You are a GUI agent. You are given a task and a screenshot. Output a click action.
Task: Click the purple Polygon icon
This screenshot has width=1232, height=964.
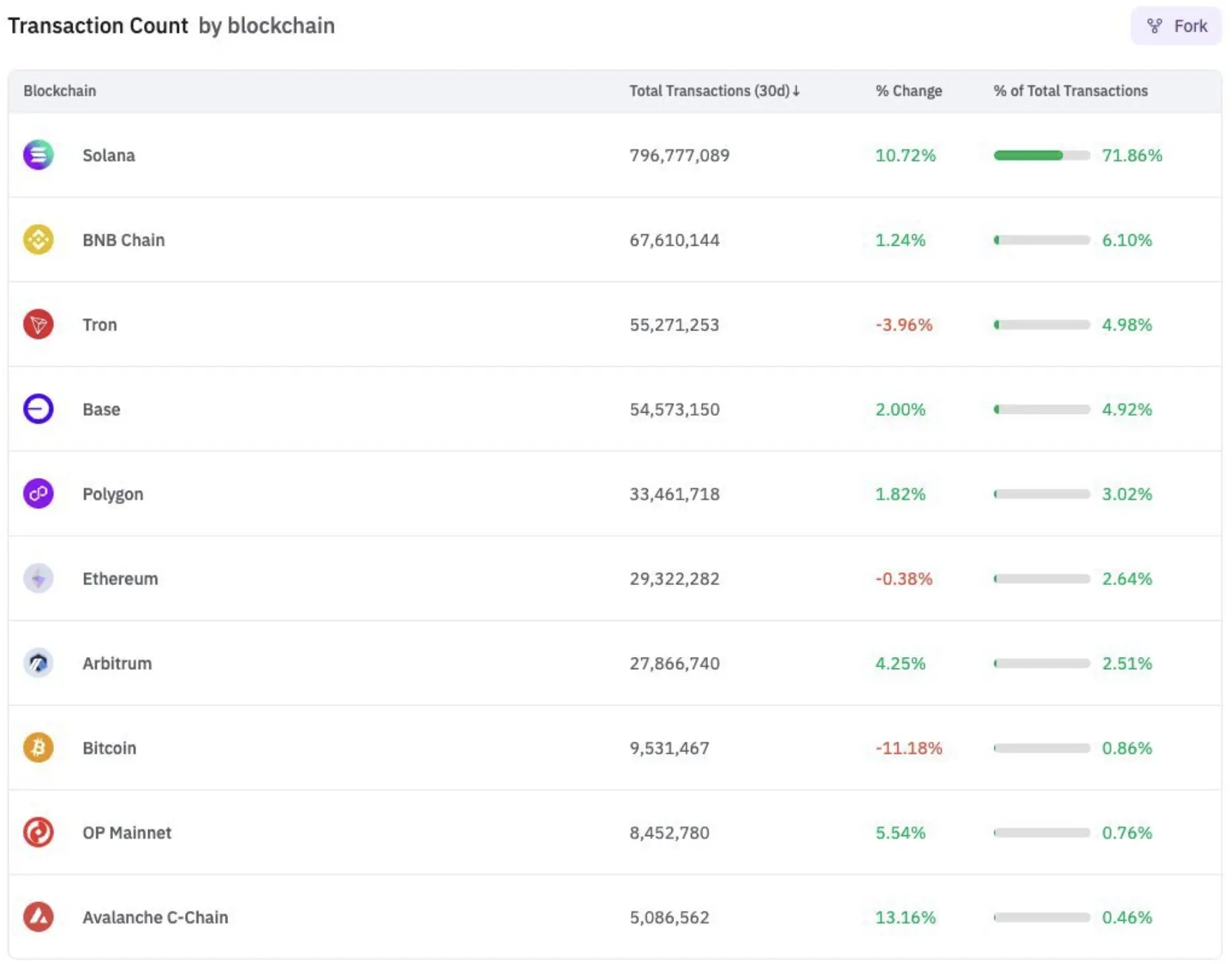tap(38, 493)
